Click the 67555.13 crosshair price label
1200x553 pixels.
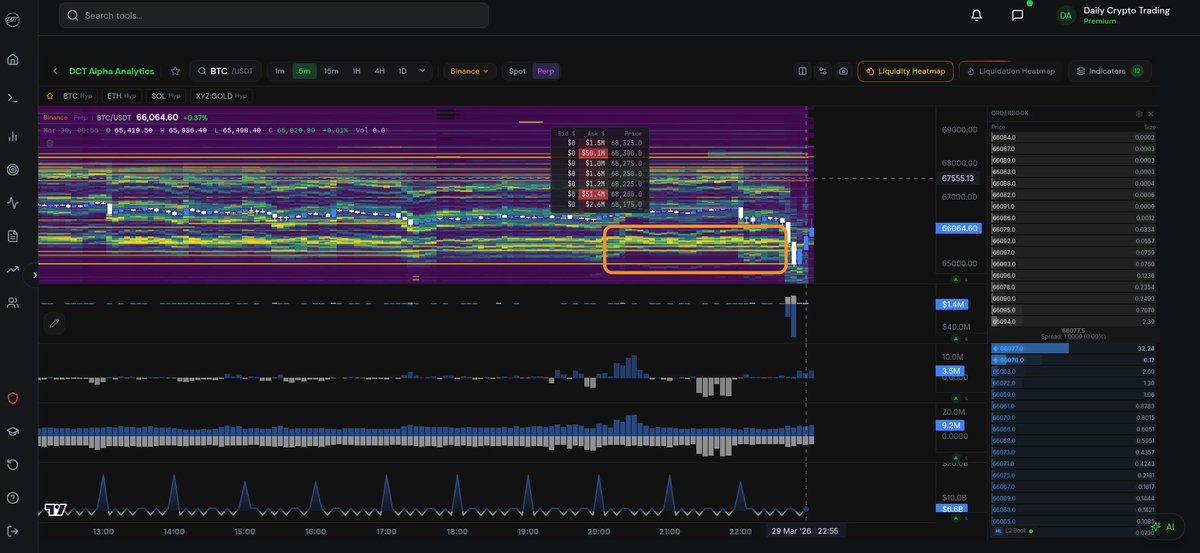click(x=957, y=178)
